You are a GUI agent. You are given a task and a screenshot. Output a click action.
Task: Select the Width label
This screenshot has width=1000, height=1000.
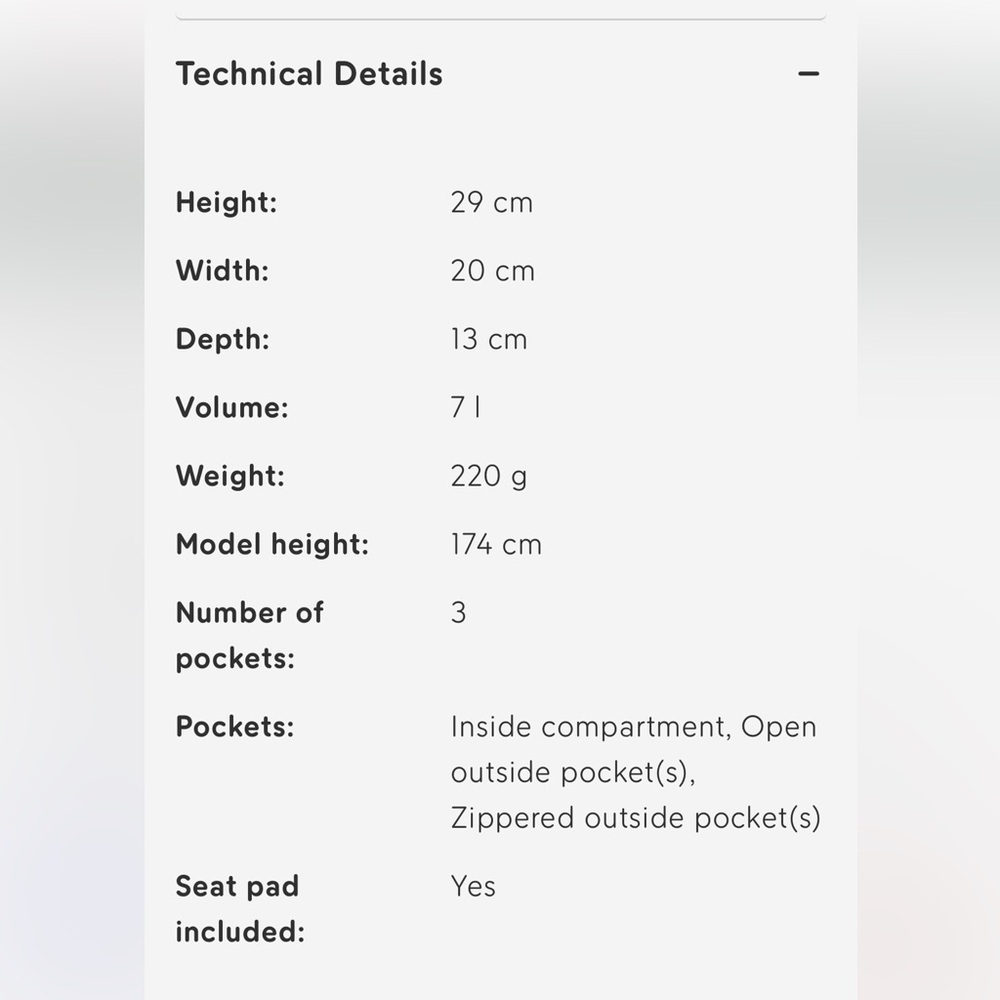pos(222,271)
